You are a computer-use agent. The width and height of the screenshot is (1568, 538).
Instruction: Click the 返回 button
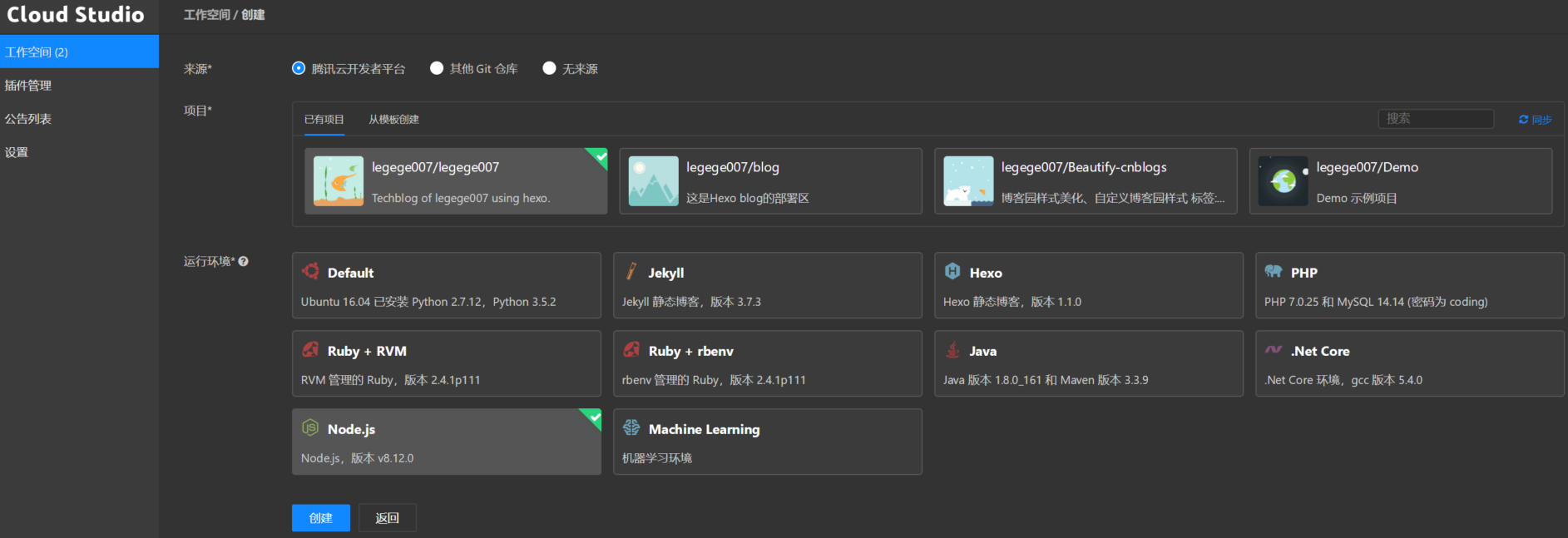[x=388, y=517]
